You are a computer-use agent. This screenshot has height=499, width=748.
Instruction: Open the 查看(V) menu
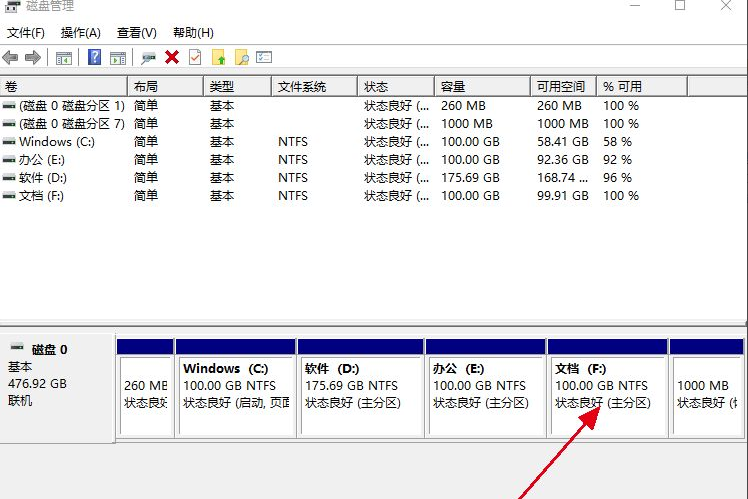tap(136, 33)
